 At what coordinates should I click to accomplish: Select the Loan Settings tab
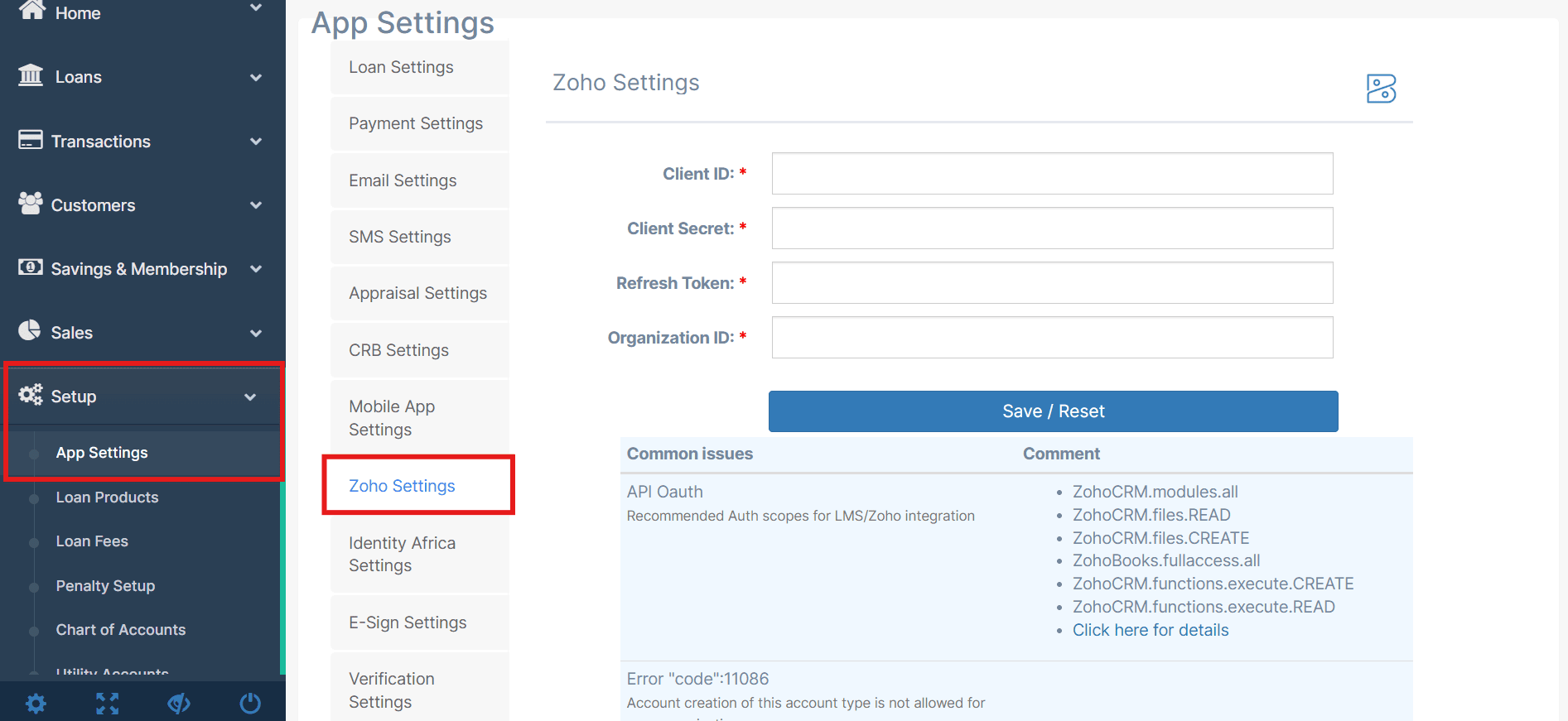[x=420, y=67]
